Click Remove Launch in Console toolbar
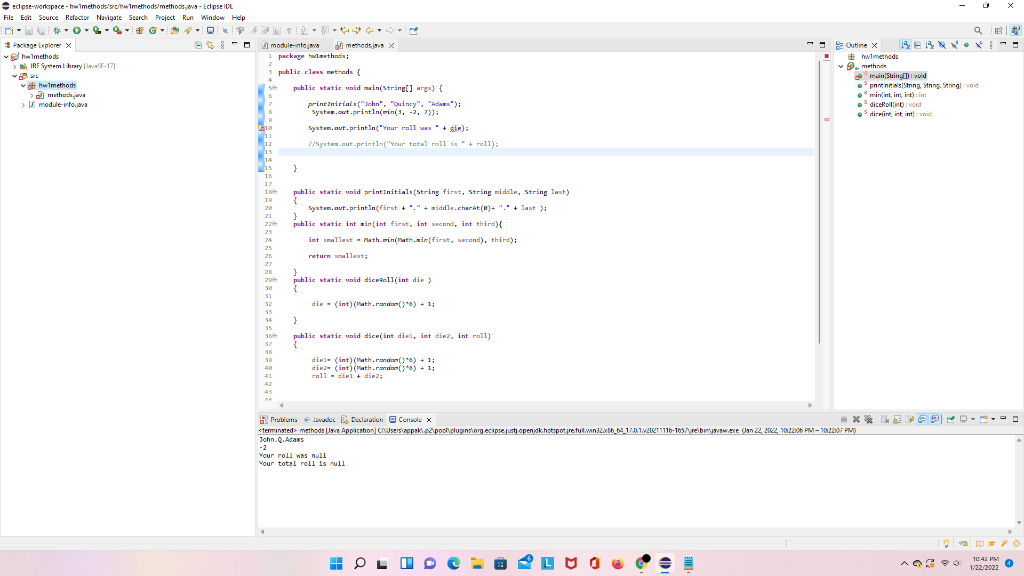Image resolution: width=1024 pixels, height=576 pixels. pyautogui.click(x=856, y=419)
